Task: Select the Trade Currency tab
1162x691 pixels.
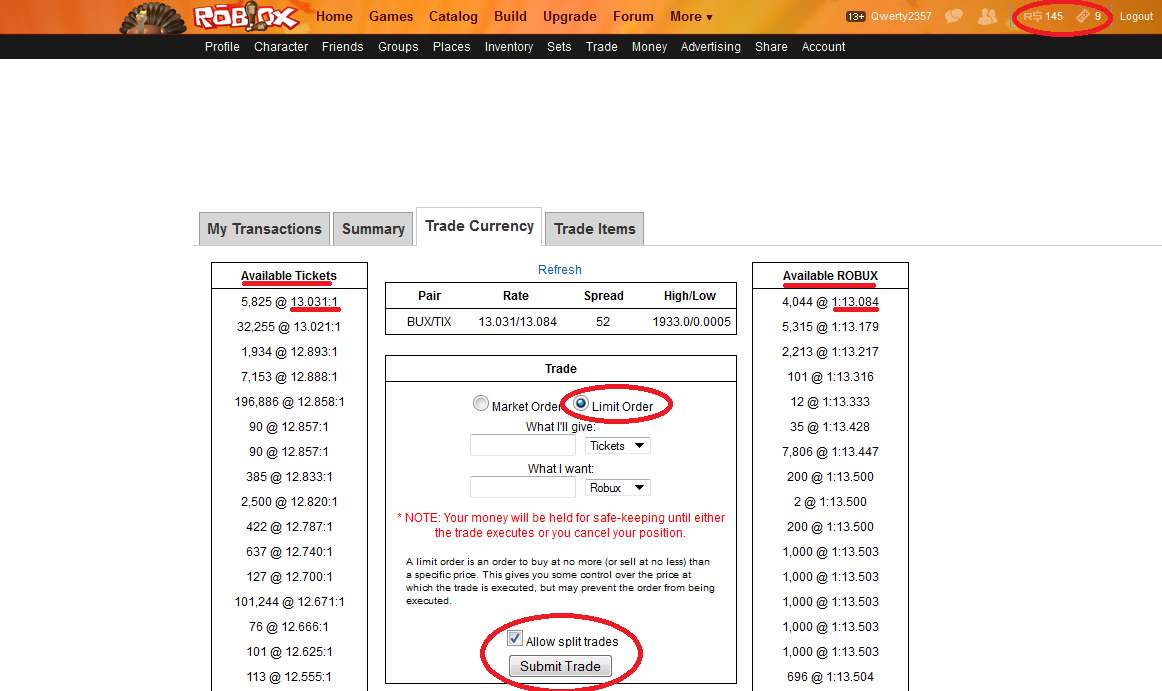Action: pyautogui.click(x=479, y=226)
